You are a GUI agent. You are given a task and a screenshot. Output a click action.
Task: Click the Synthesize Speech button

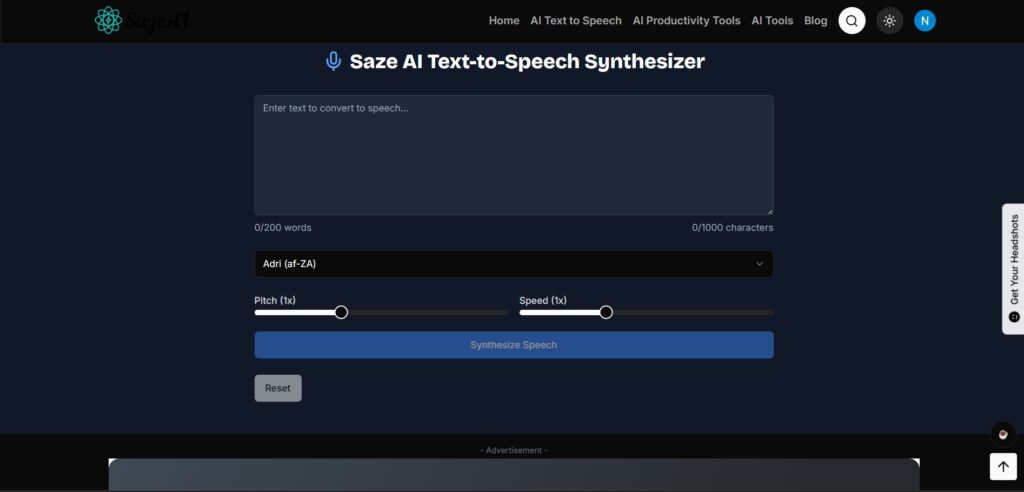click(x=514, y=345)
